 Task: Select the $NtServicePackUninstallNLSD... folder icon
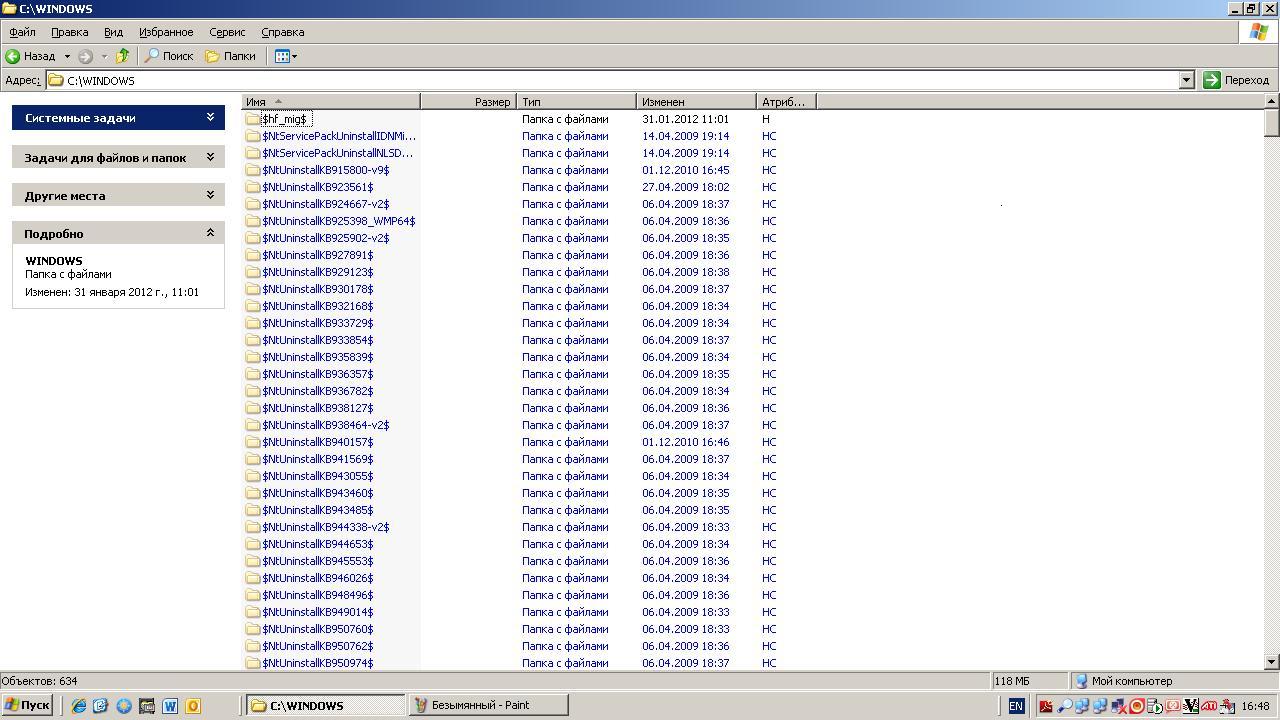253,153
